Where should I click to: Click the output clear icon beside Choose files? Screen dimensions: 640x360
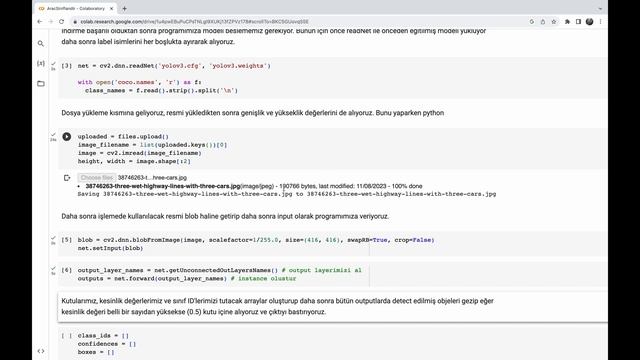pos(67,178)
